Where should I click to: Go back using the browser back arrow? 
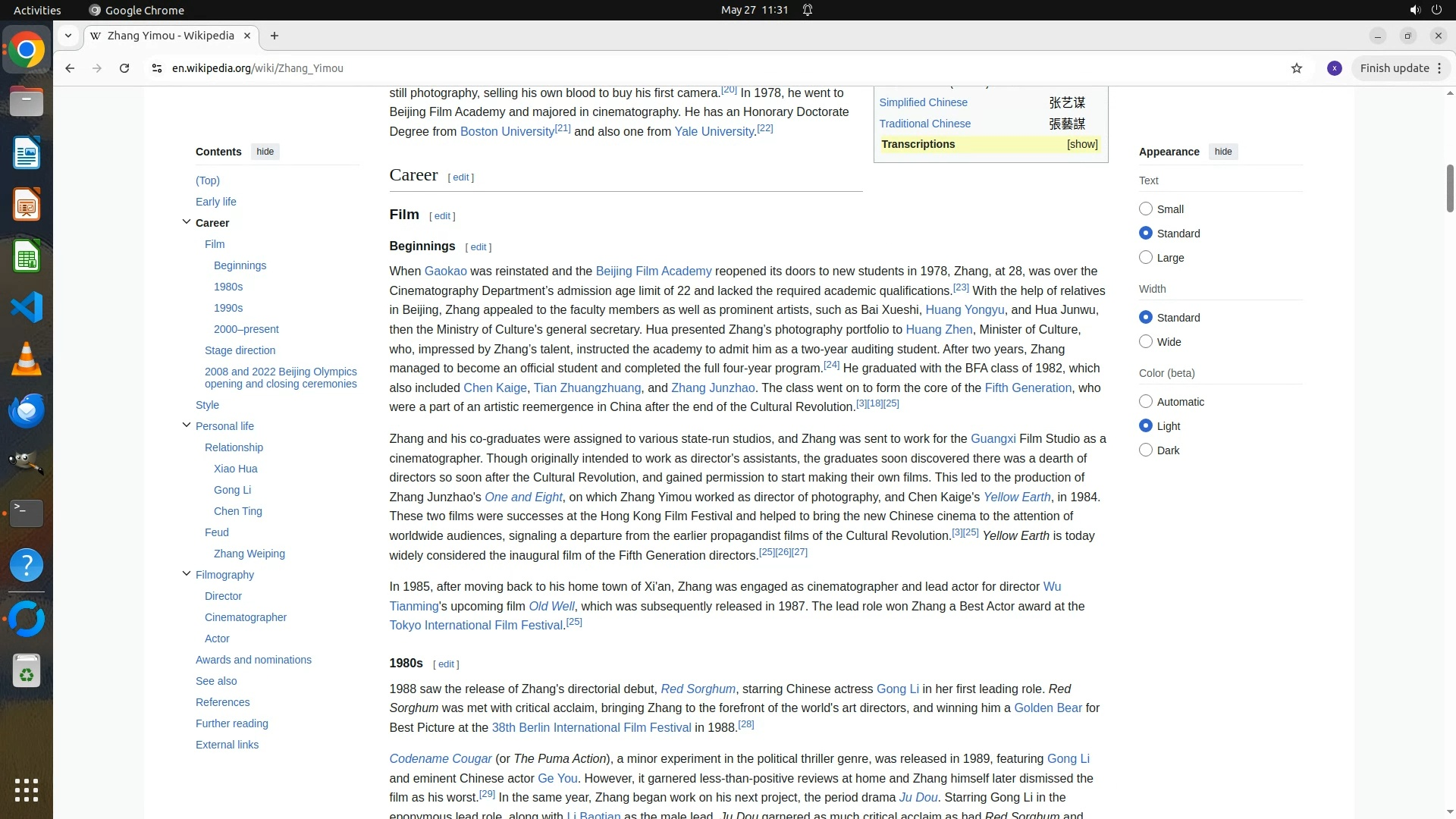pos(70,68)
